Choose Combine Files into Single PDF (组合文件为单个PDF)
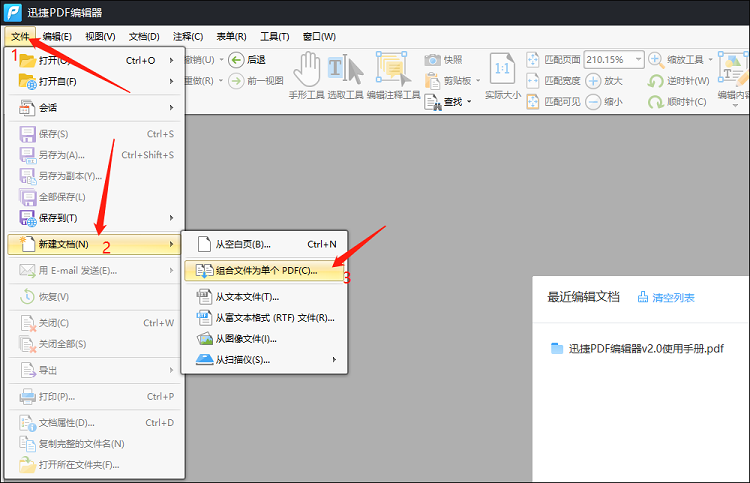750x483 pixels. click(264, 271)
